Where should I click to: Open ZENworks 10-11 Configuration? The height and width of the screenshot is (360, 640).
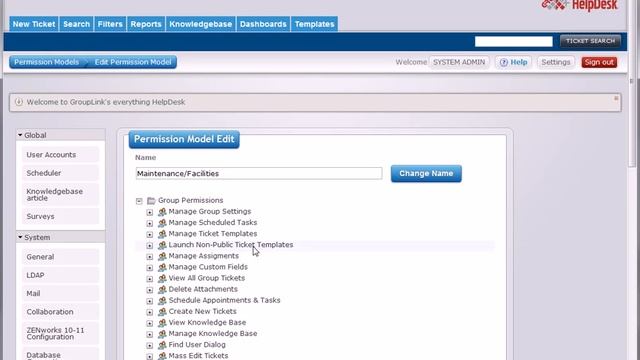tap(60, 333)
